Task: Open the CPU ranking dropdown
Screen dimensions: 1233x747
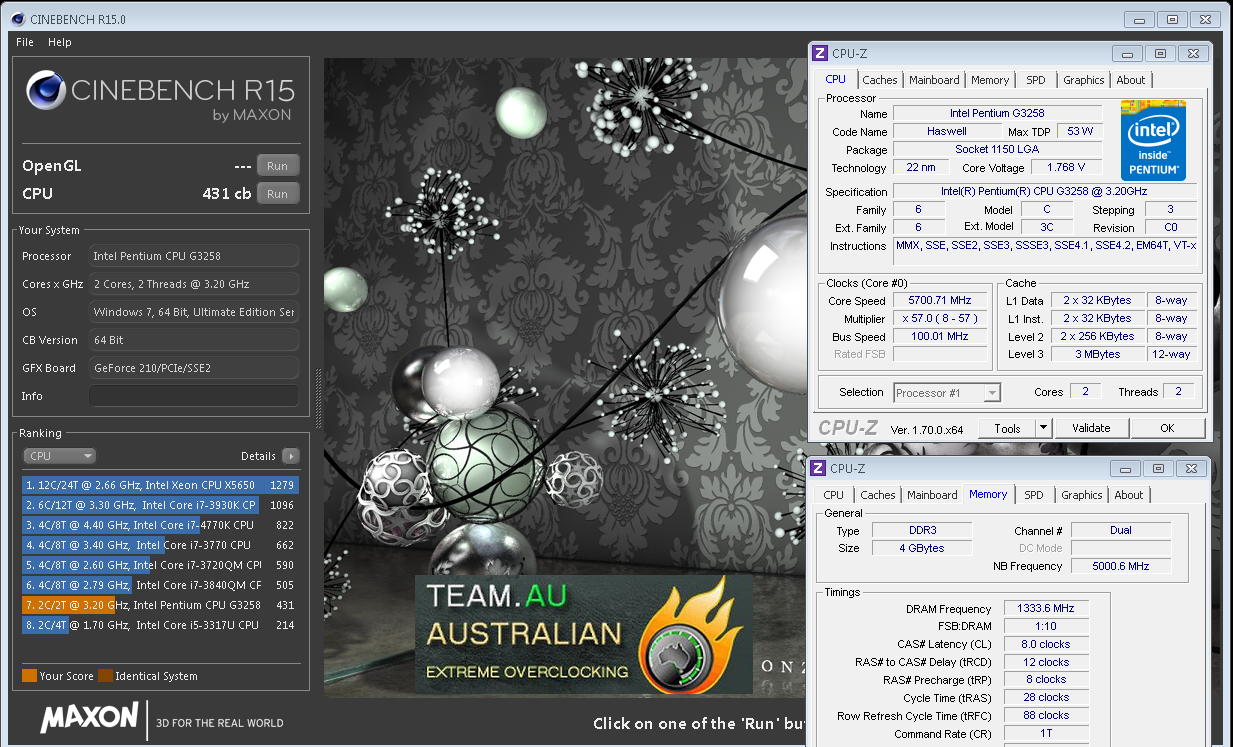Action: click(59, 456)
